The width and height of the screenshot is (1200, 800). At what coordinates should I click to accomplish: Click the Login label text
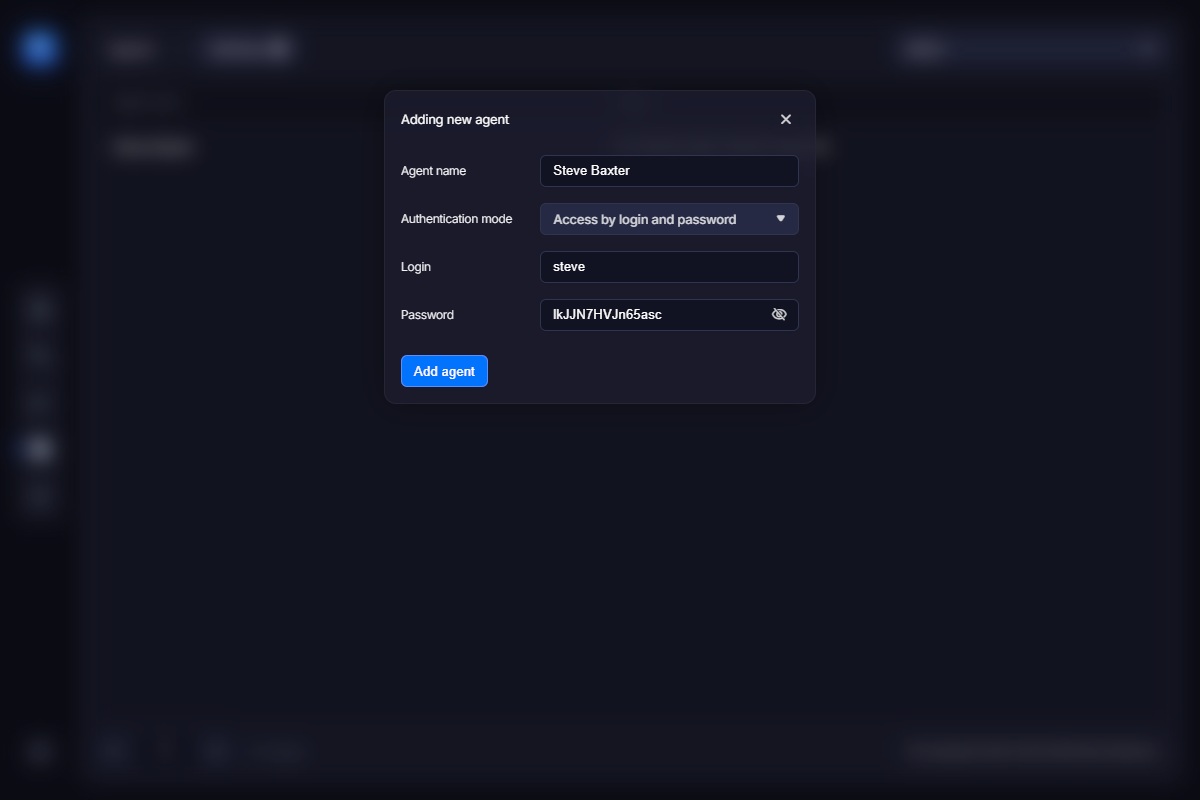click(416, 267)
